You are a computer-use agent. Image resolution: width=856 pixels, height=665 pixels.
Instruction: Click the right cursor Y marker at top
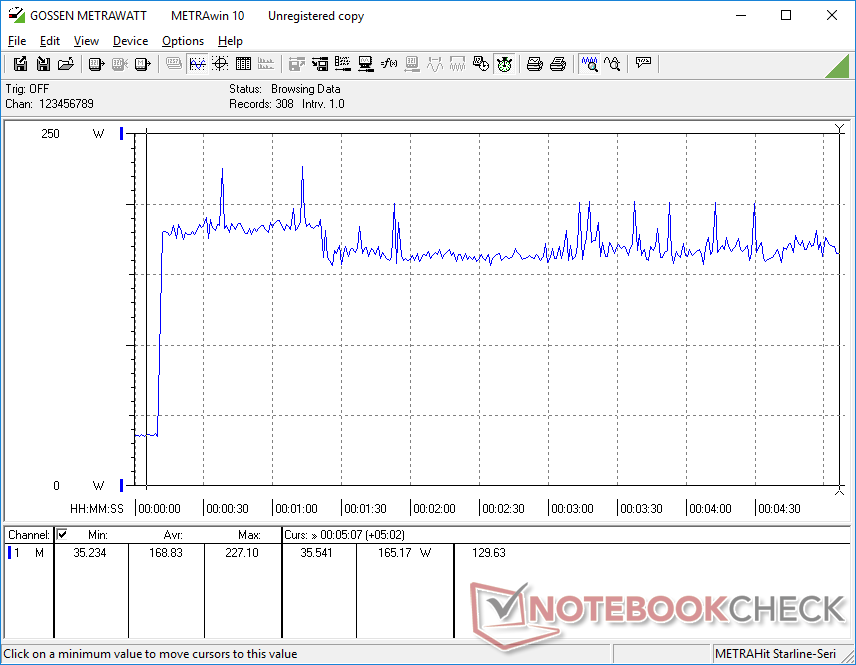840,129
